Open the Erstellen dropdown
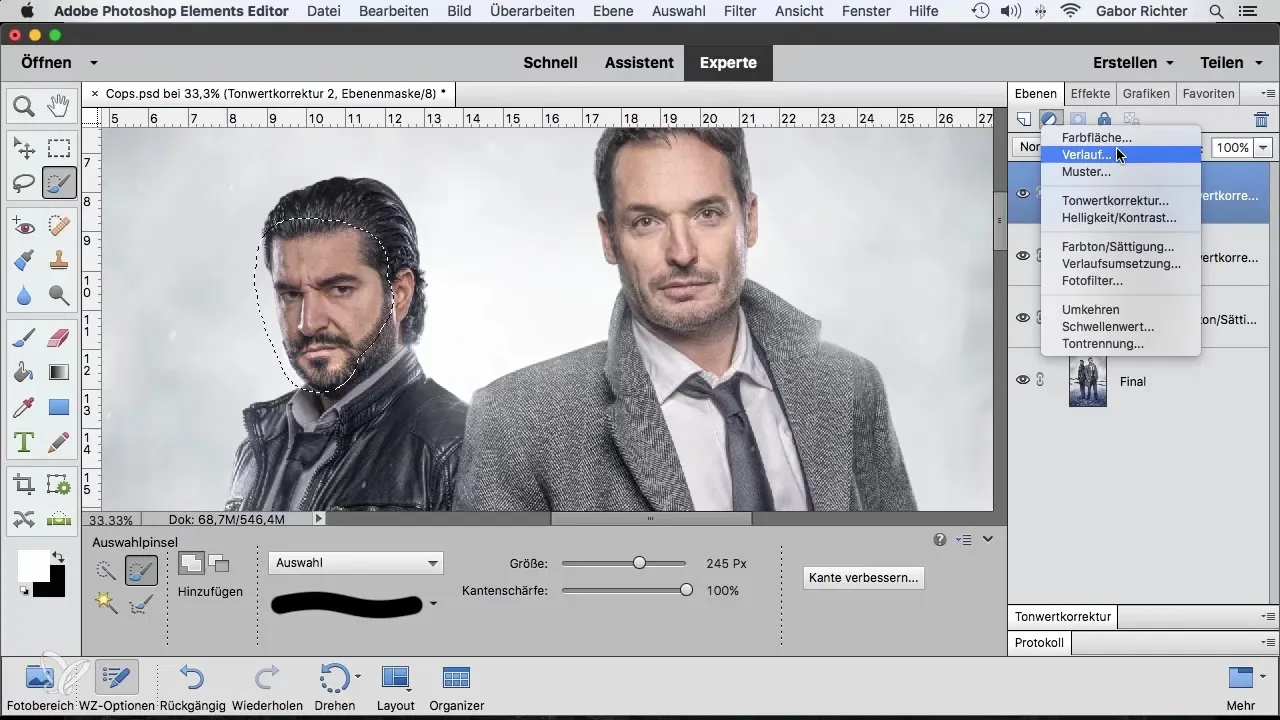The image size is (1280, 720). pos(1133,62)
